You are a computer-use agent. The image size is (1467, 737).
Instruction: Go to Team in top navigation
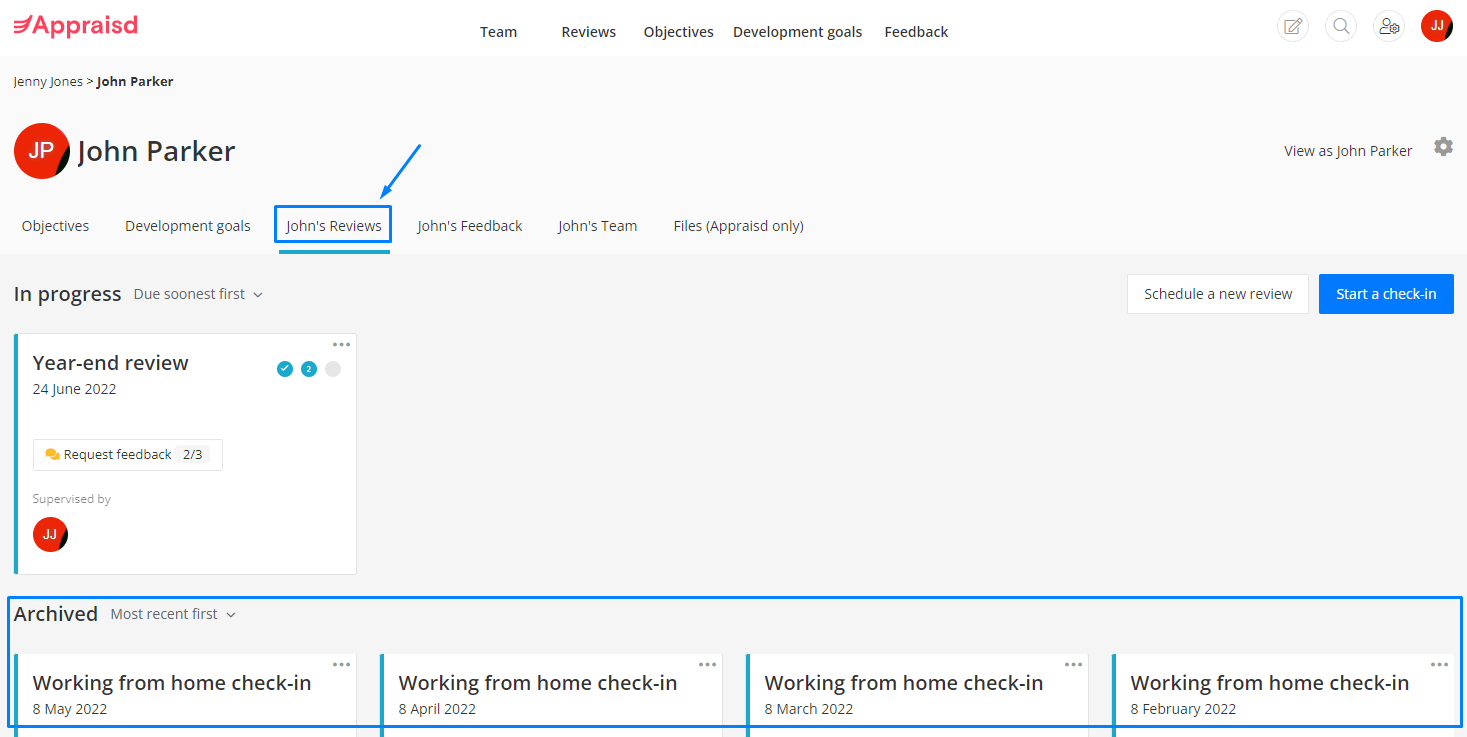click(x=498, y=32)
